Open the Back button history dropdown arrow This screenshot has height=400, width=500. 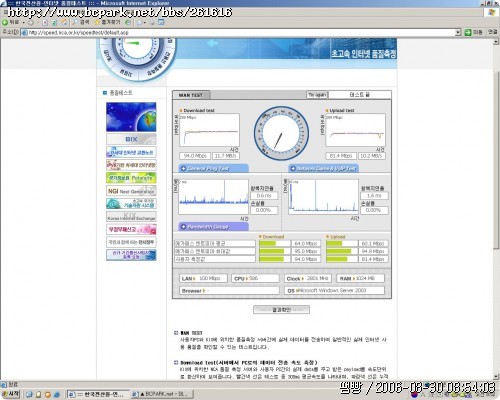point(24,22)
